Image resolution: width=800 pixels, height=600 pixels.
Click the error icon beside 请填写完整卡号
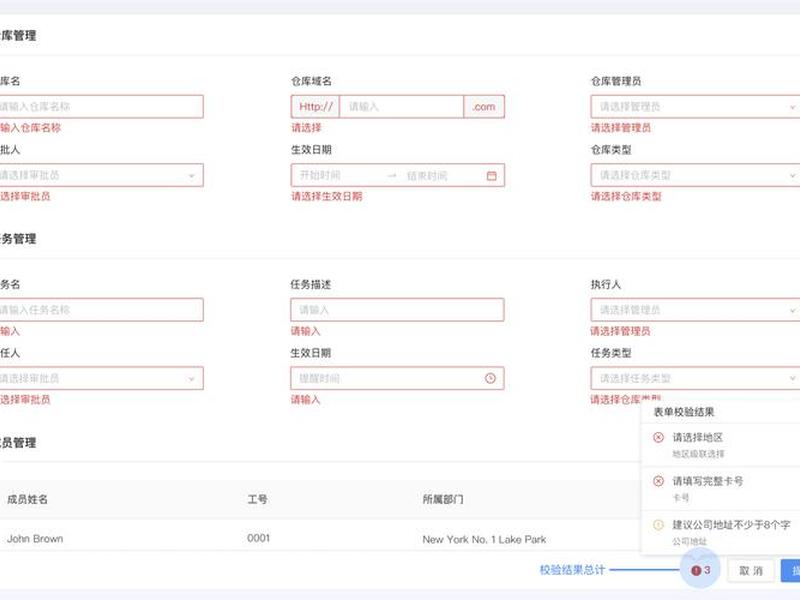[658, 481]
